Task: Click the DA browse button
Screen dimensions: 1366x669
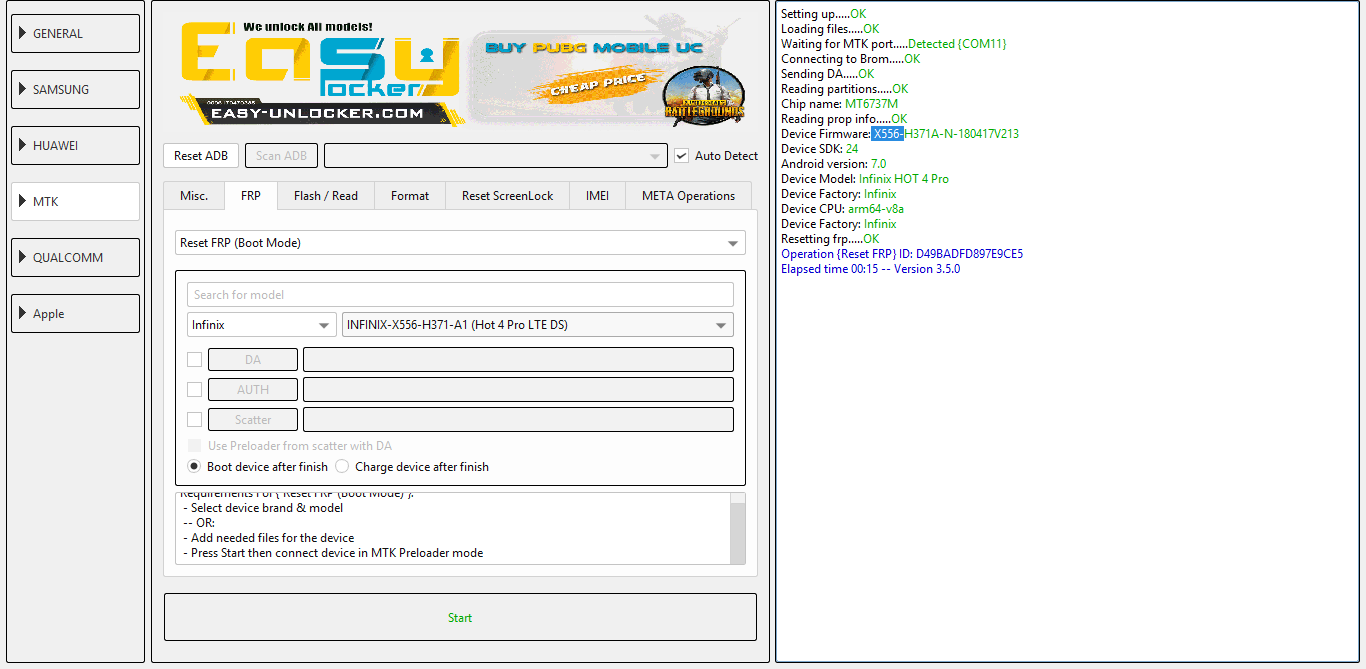Action: point(253,359)
